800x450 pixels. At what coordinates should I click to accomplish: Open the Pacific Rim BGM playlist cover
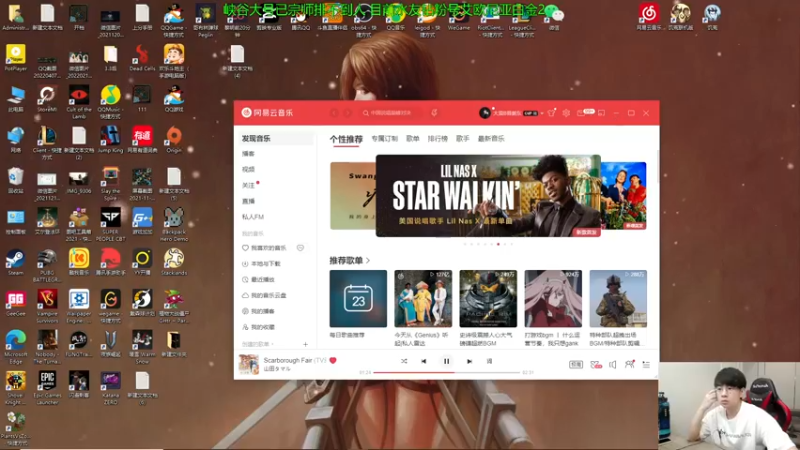[488, 298]
